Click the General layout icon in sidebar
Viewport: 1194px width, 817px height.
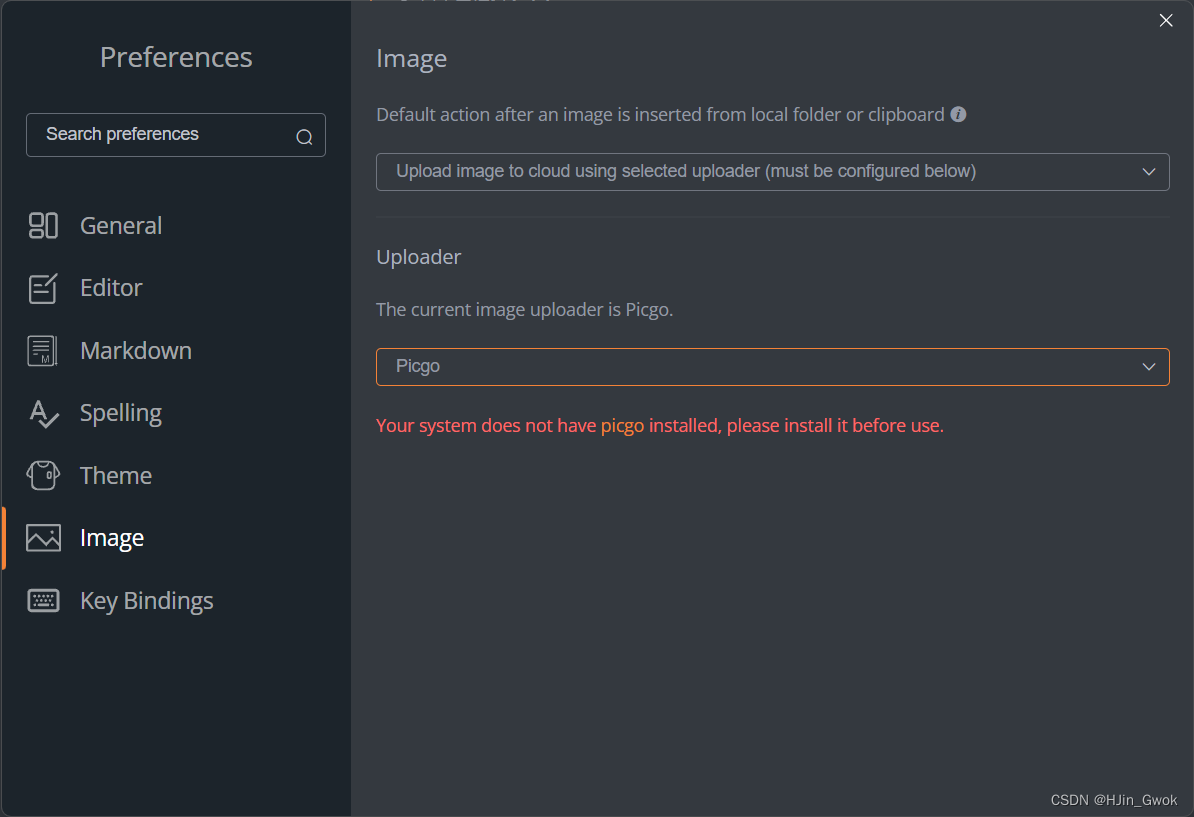coord(43,226)
